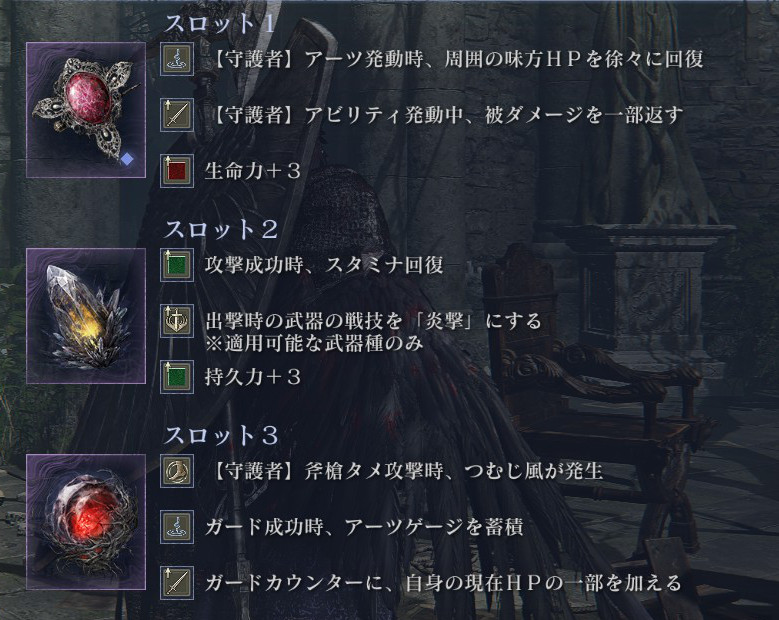
Task: Click the 生命力+3 effect text
Action: (x=253, y=171)
